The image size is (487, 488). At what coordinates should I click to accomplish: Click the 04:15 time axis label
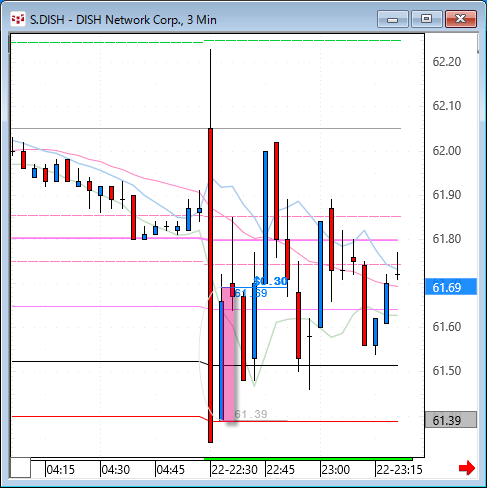point(60,470)
